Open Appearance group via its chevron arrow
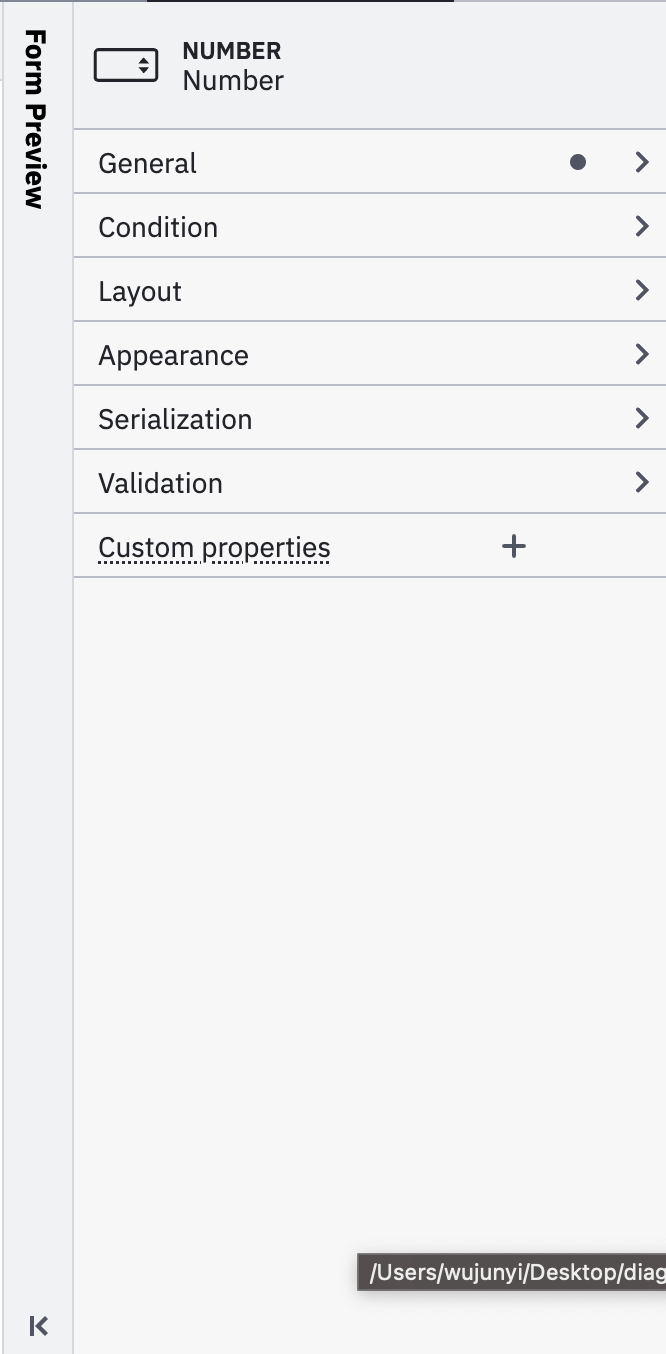This screenshot has height=1354, width=666. 642,354
